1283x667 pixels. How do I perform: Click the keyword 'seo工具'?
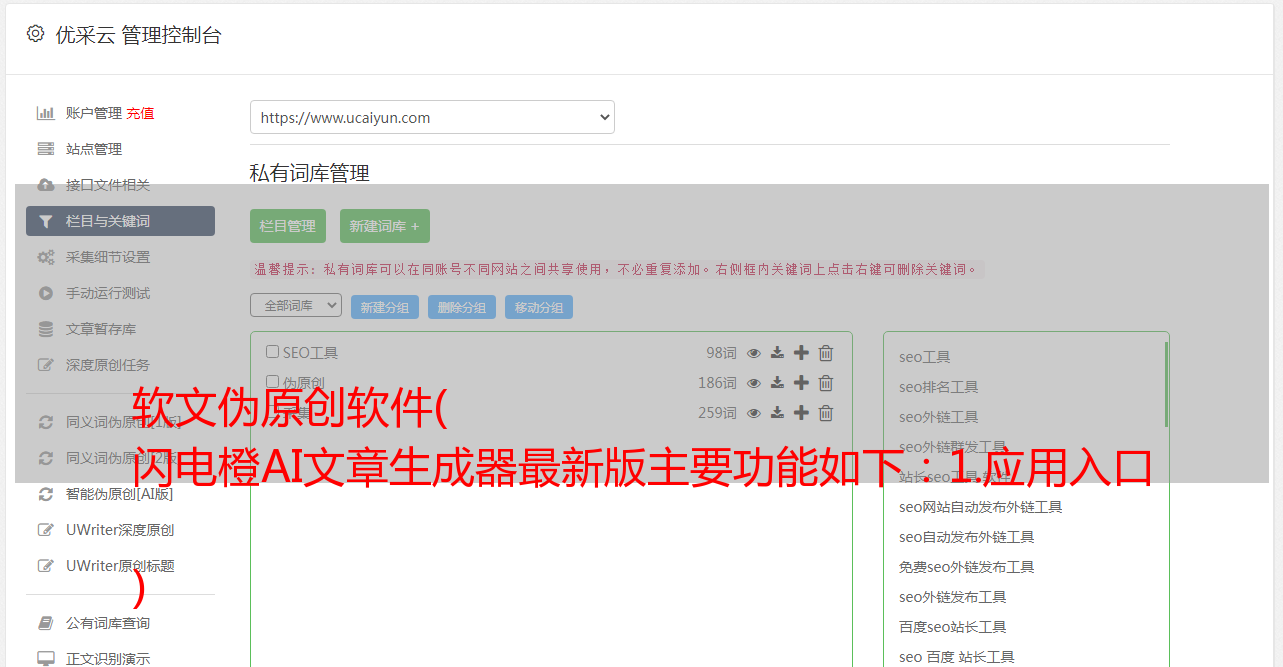pos(925,357)
